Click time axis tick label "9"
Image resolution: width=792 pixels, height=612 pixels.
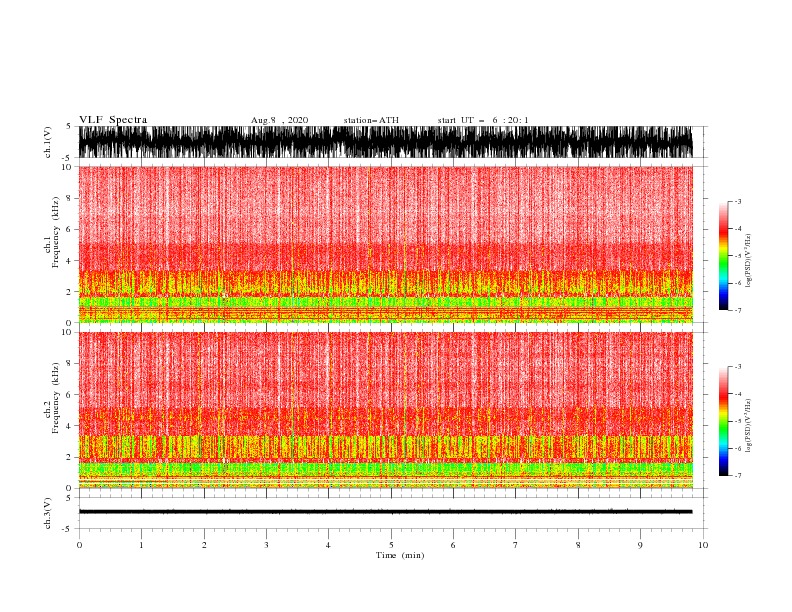(x=640, y=545)
